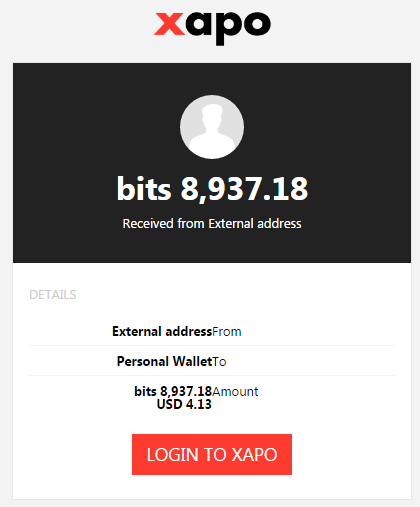Click the word "bits" in the dark banner
This screenshot has height=507, width=420.
coord(144,189)
